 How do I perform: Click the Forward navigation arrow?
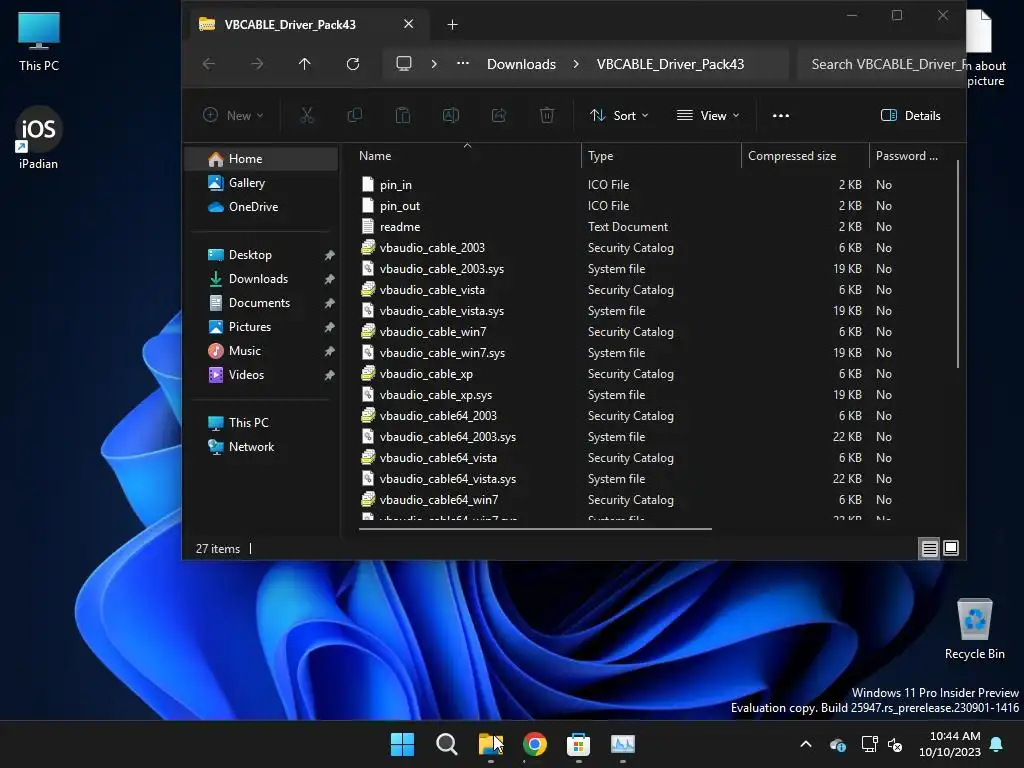[x=257, y=64]
